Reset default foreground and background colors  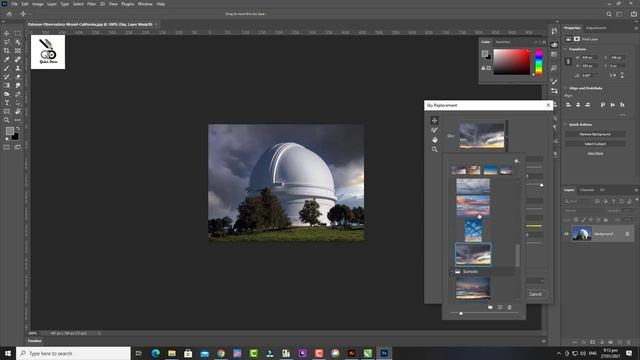[x=7, y=139]
